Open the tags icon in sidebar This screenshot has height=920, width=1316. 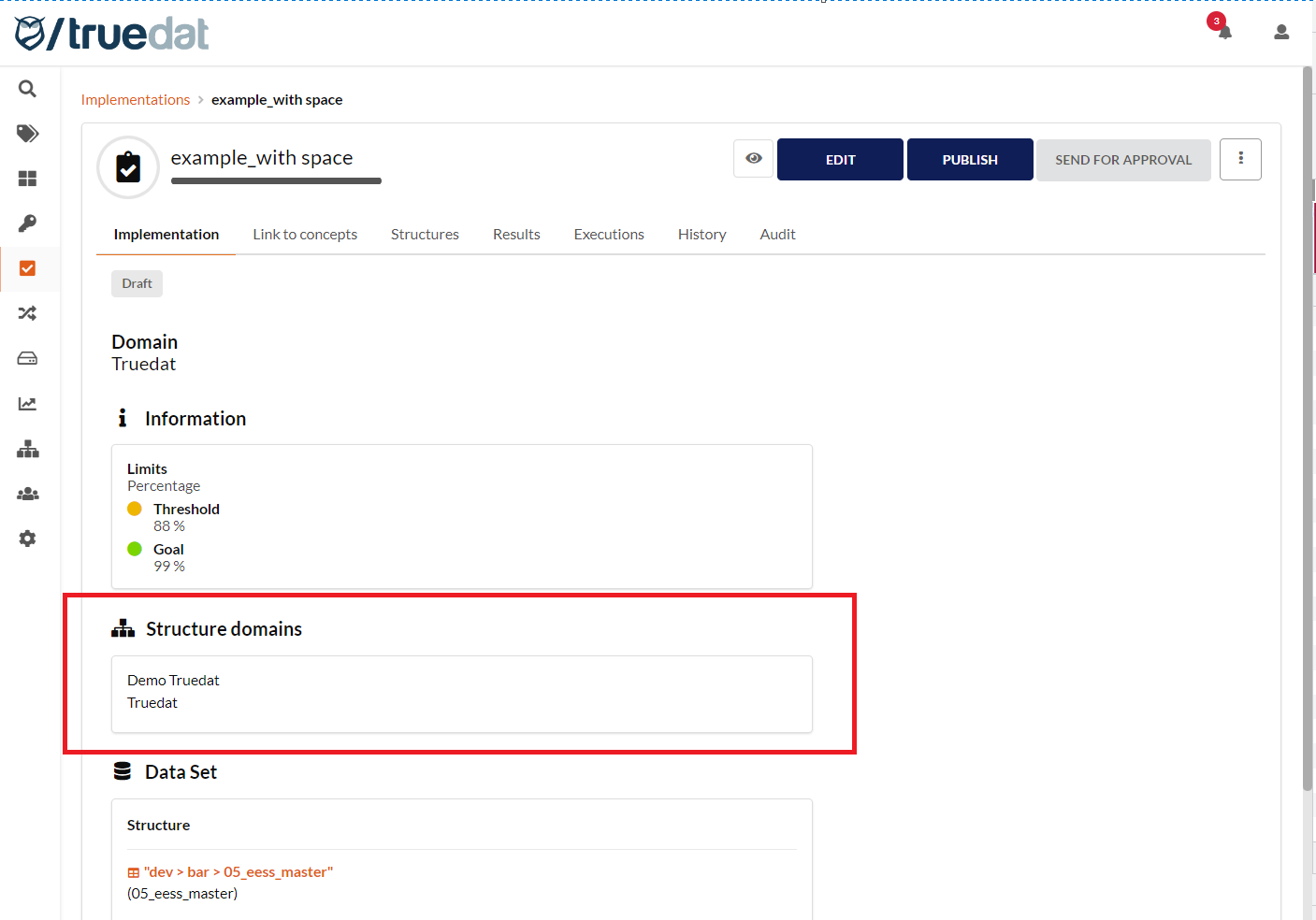tap(27, 134)
